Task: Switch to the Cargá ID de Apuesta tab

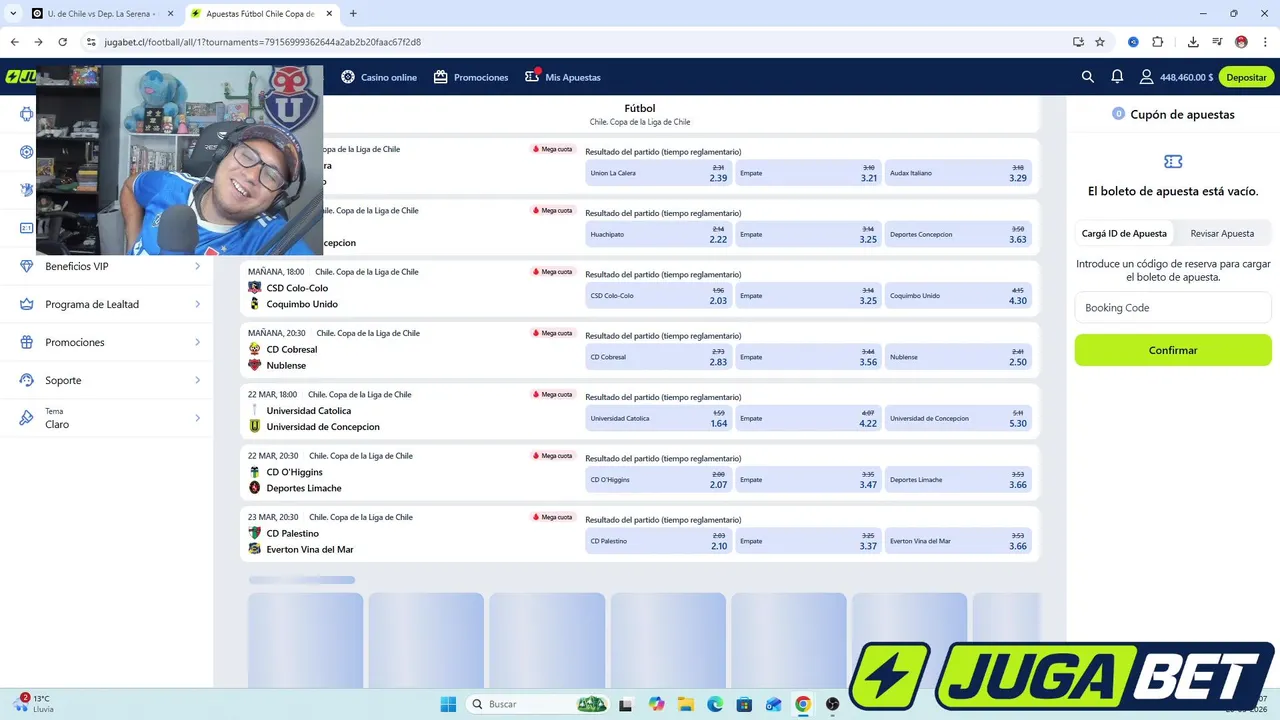Action: point(1124,233)
